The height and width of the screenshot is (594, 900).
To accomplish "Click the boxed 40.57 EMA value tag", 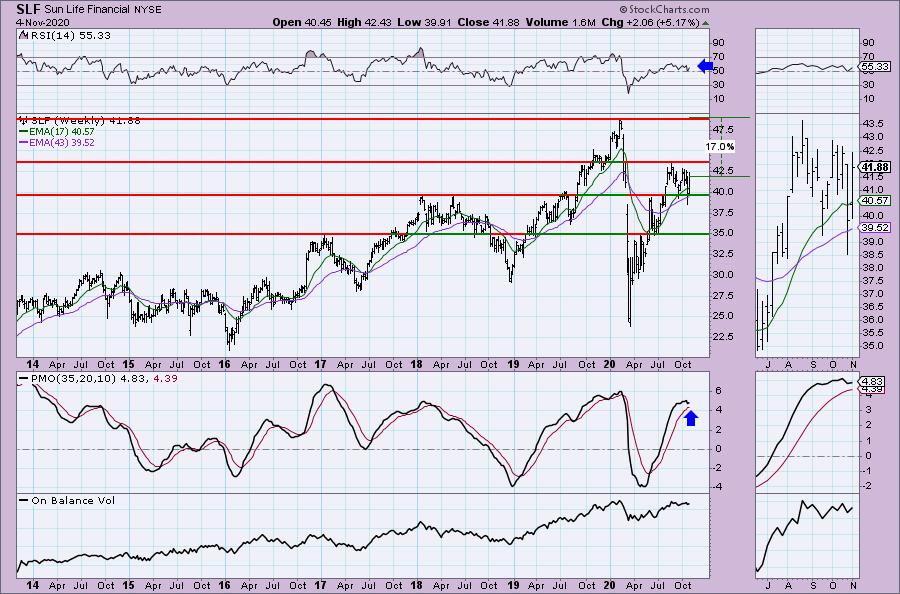I will tap(875, 200).
